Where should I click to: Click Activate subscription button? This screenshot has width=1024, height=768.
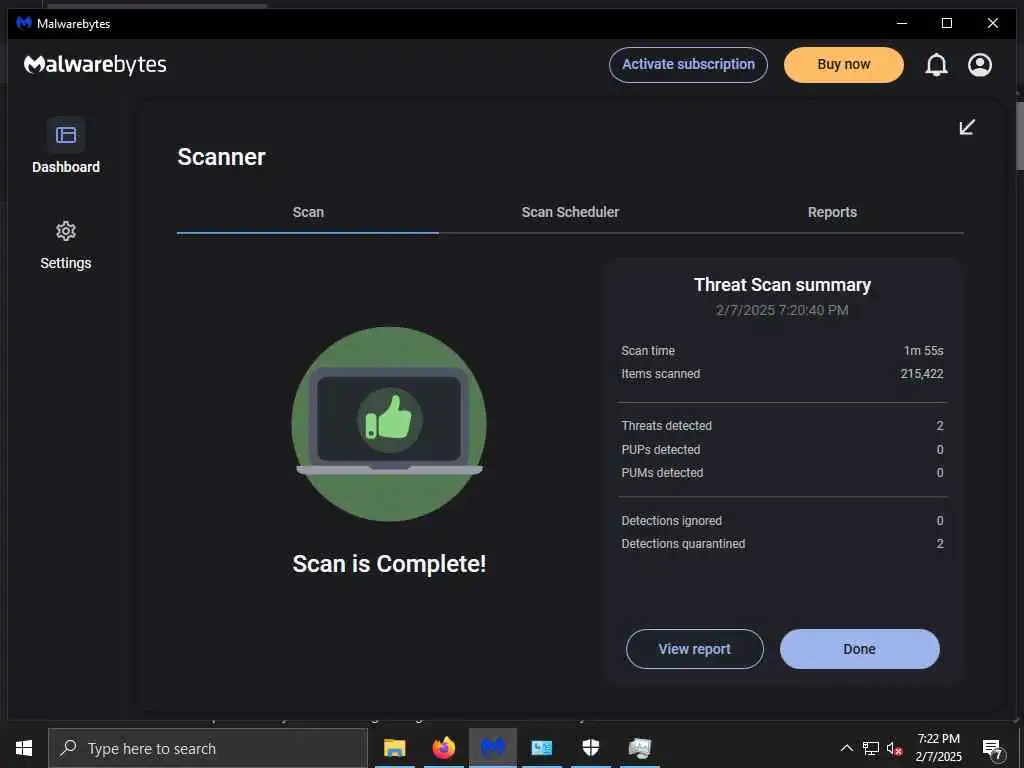coord(688,65)
